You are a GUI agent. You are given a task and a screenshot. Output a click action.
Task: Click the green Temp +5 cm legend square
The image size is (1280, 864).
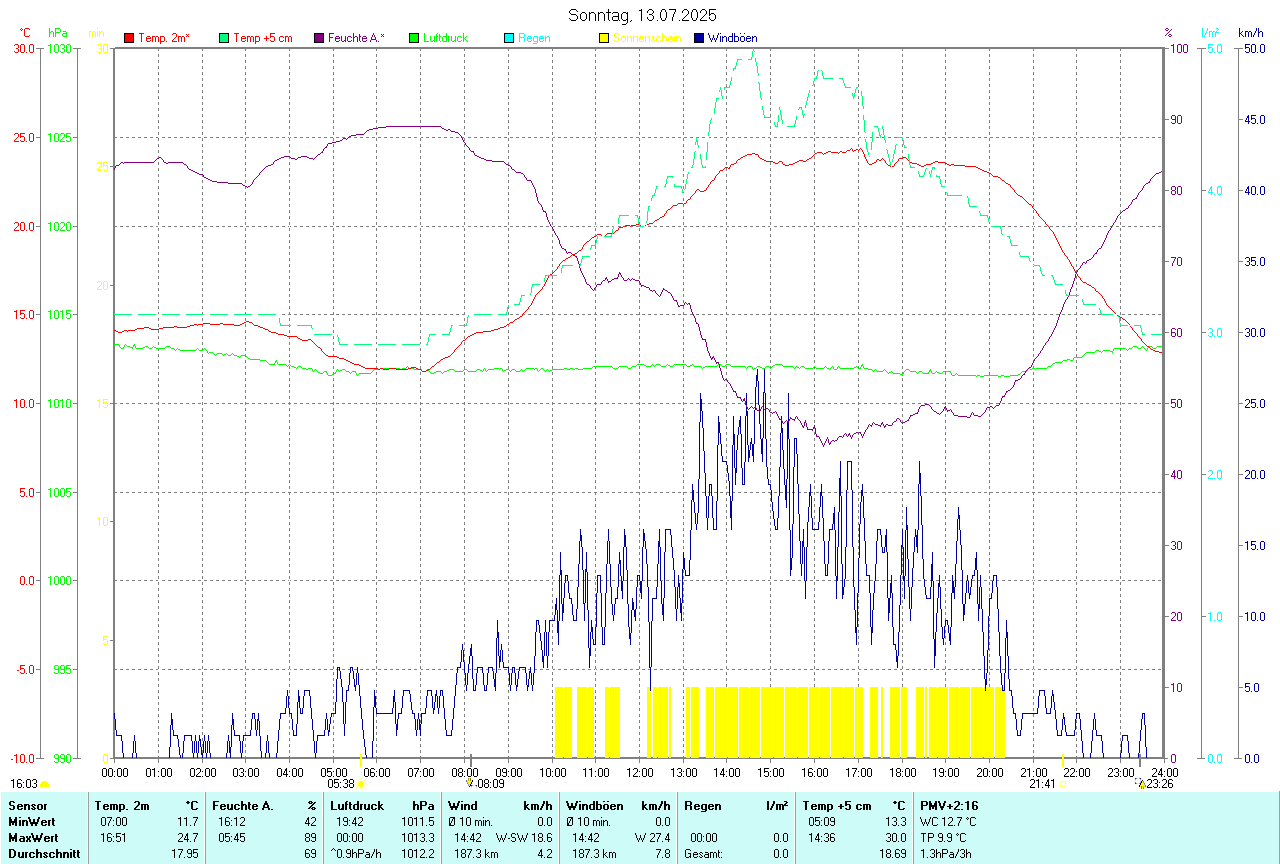pyautogui.click(x=224, y=38)
